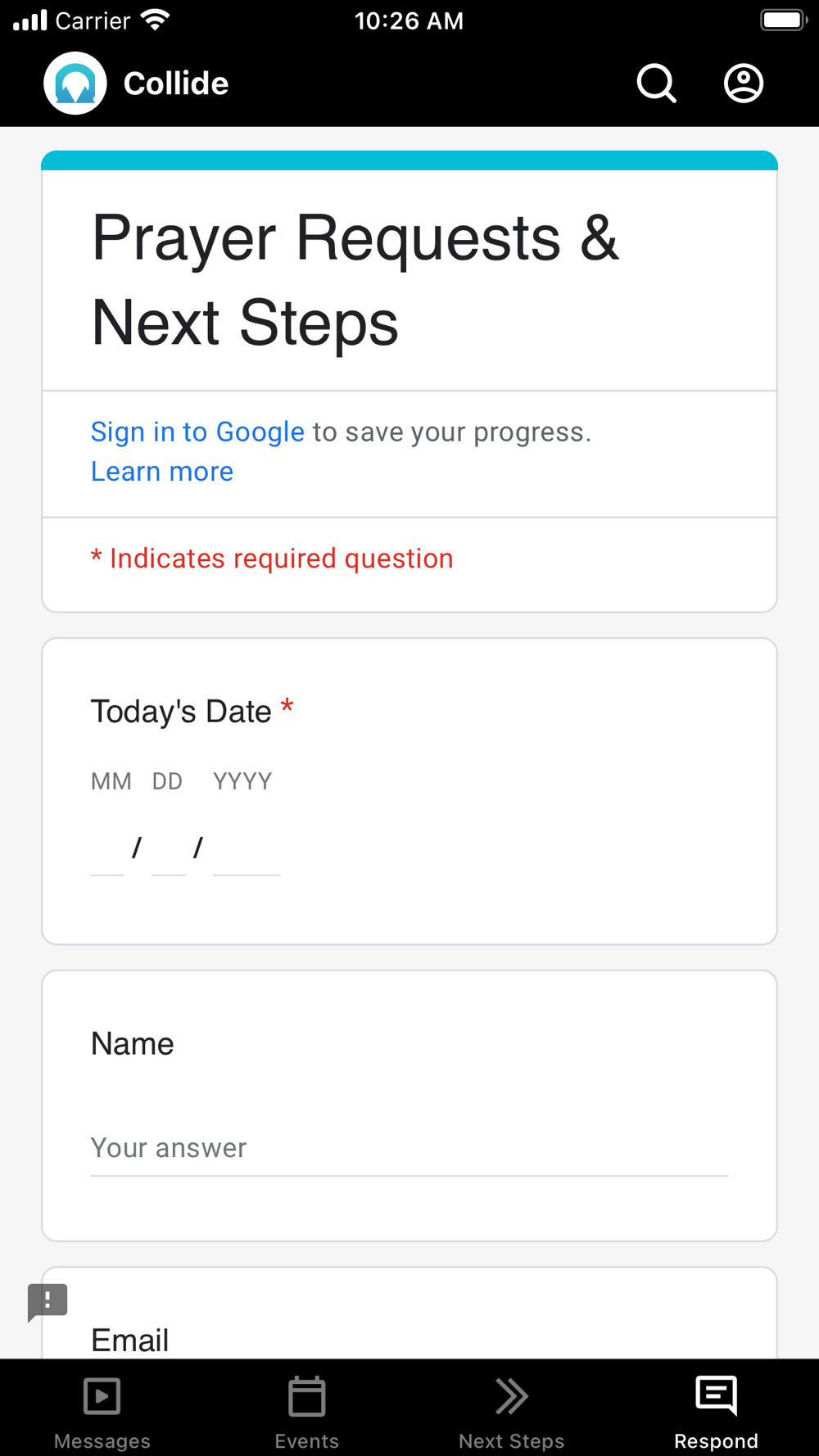
Task: Tap the Collide logo icon
Action: (75, 84)
